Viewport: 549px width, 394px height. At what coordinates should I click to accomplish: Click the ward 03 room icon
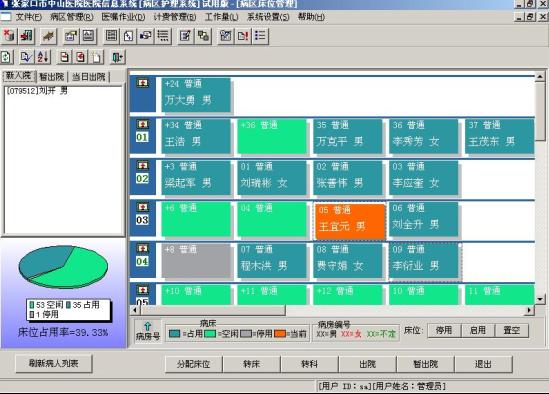(x=142, y=207)
